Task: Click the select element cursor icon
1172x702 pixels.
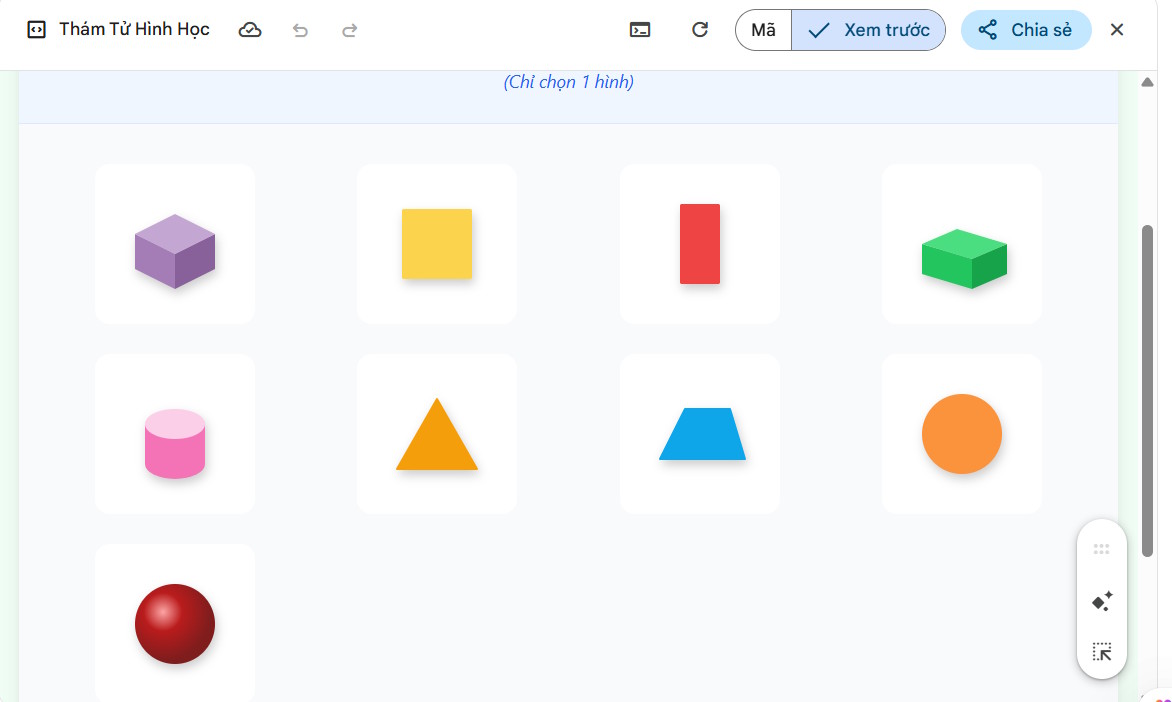Action: tap(1102, 652)
